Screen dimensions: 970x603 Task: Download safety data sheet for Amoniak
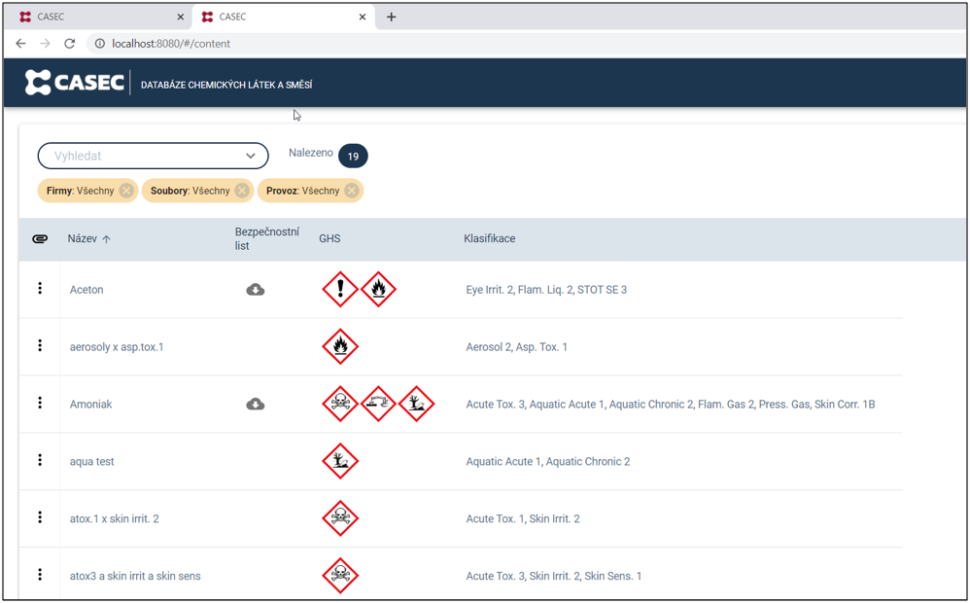pos(256,404)
